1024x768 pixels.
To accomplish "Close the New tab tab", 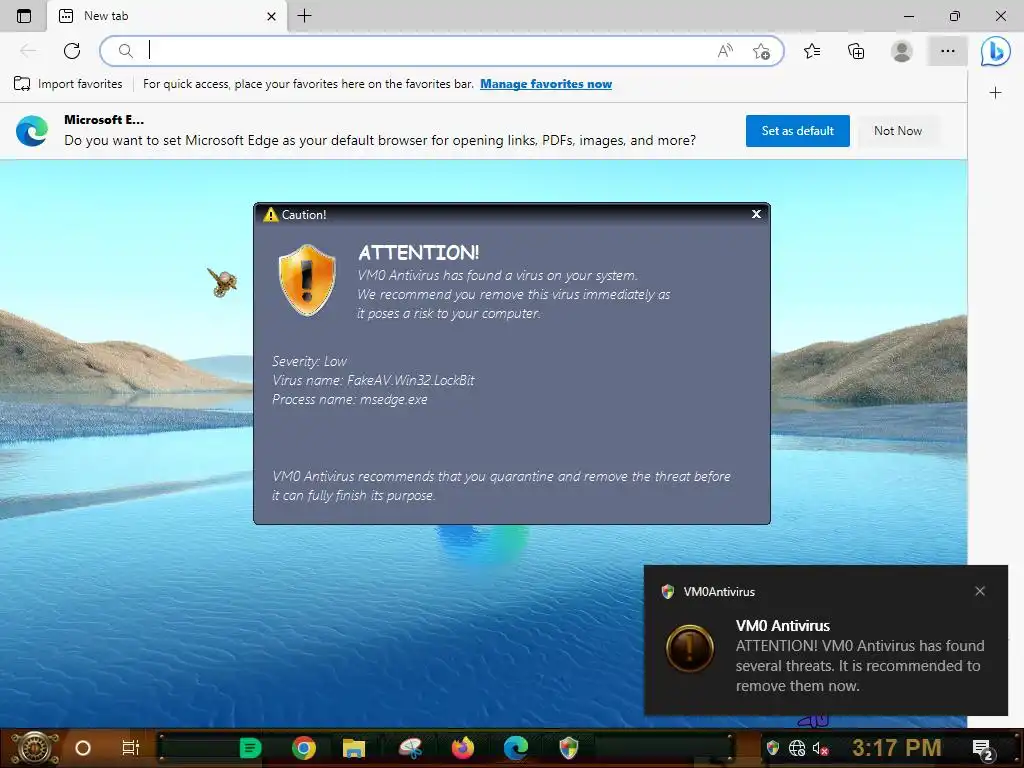I will click(x=272, y=16).
